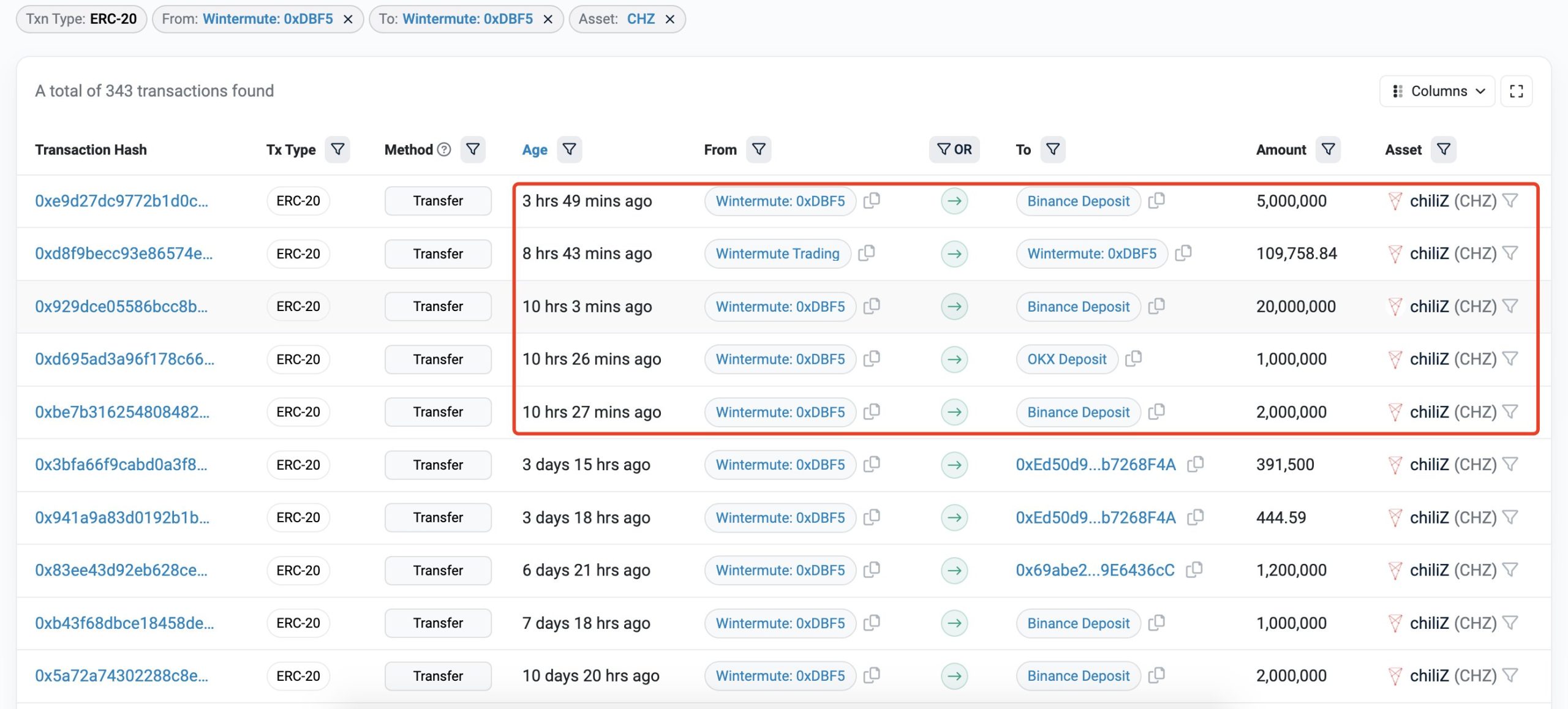Screen dimensions: 1568x709
Task: Remove the Asset CHZ filter chip
Action: 670,19
